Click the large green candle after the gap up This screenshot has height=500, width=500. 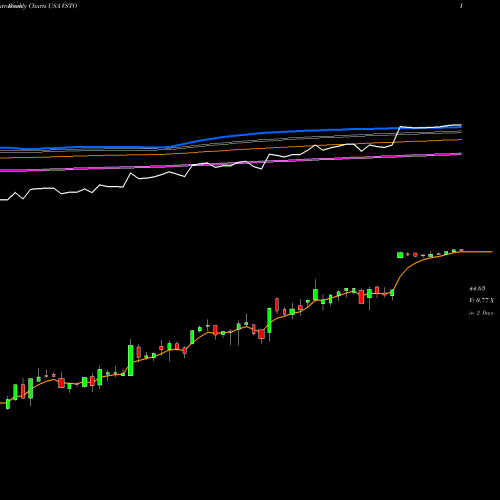tap(400, 255)
